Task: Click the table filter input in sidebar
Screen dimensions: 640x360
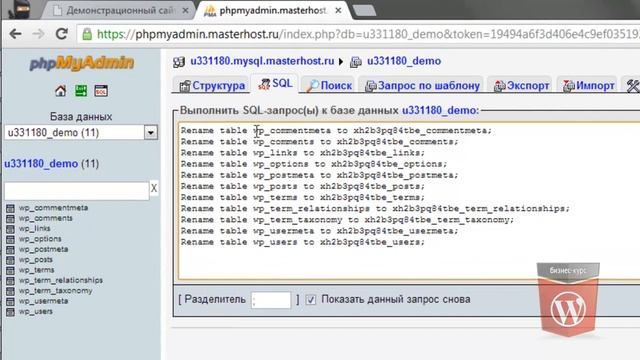Action: [76, 190]
